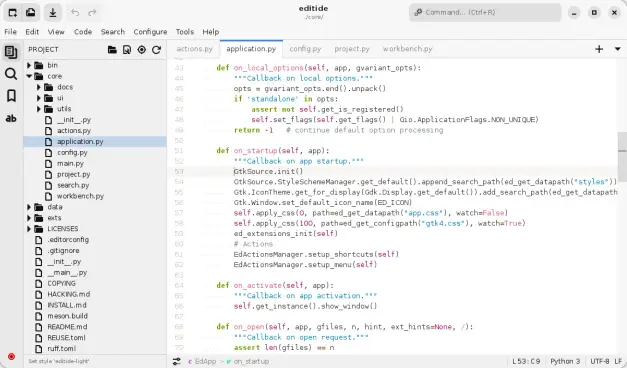Change language via Python 3 status button
627x368 pixels.
coord(565,362)
